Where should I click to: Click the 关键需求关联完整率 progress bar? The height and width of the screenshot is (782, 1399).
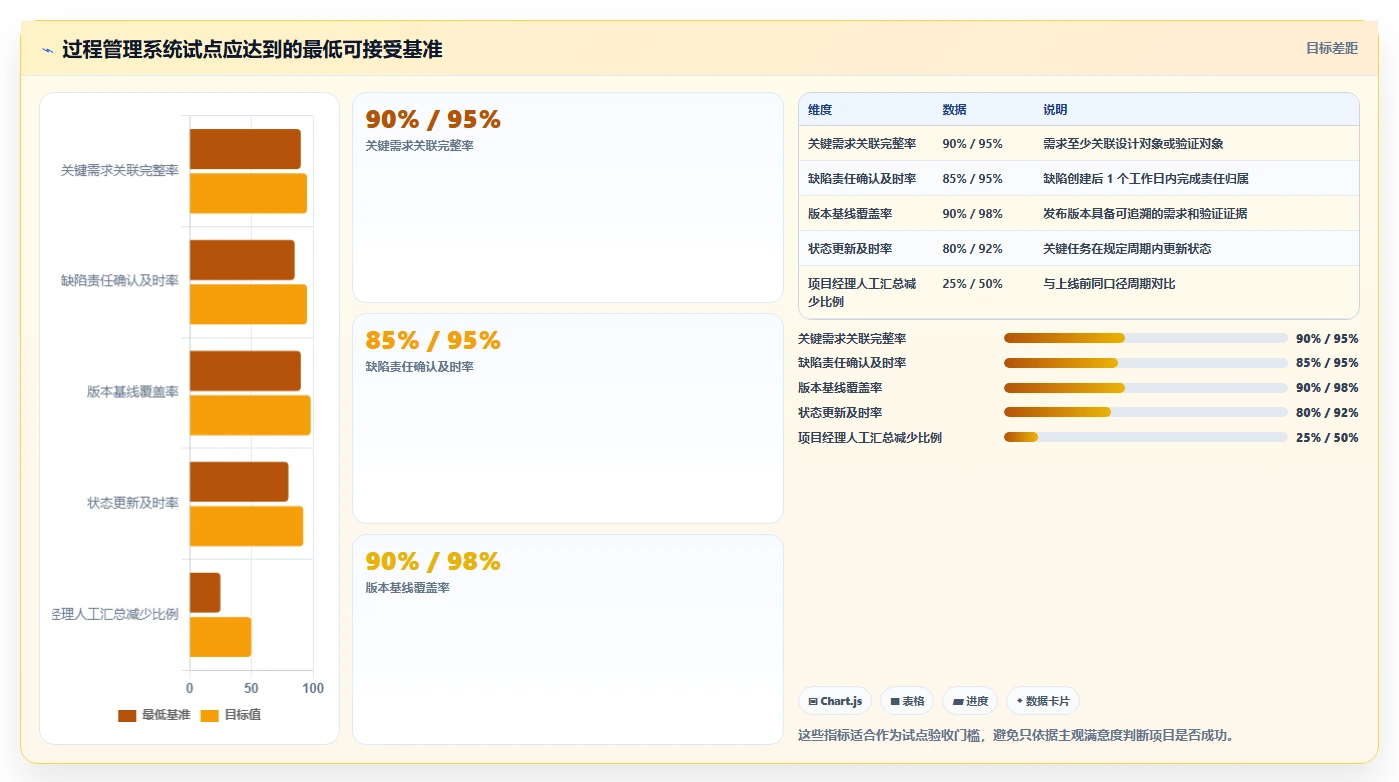pyautogui.click(x=1145, y=338)
